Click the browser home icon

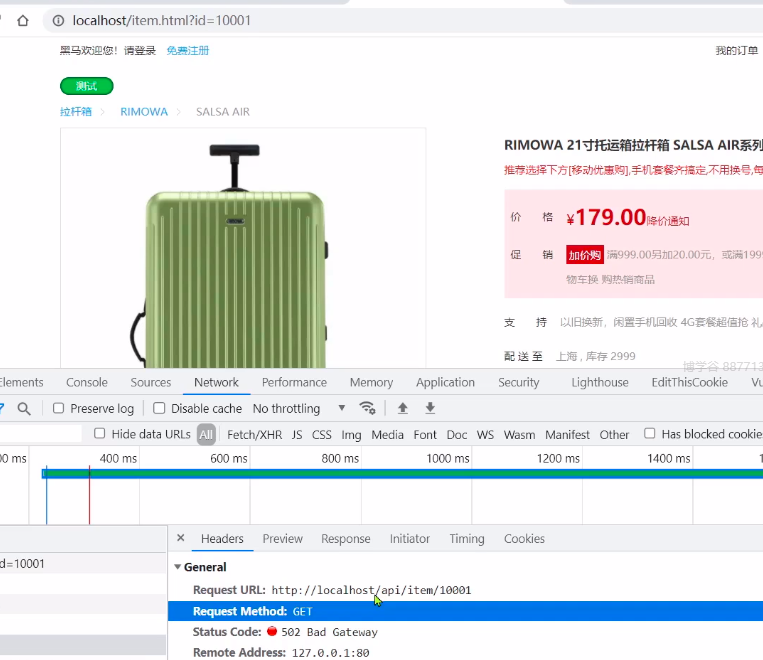23,21
